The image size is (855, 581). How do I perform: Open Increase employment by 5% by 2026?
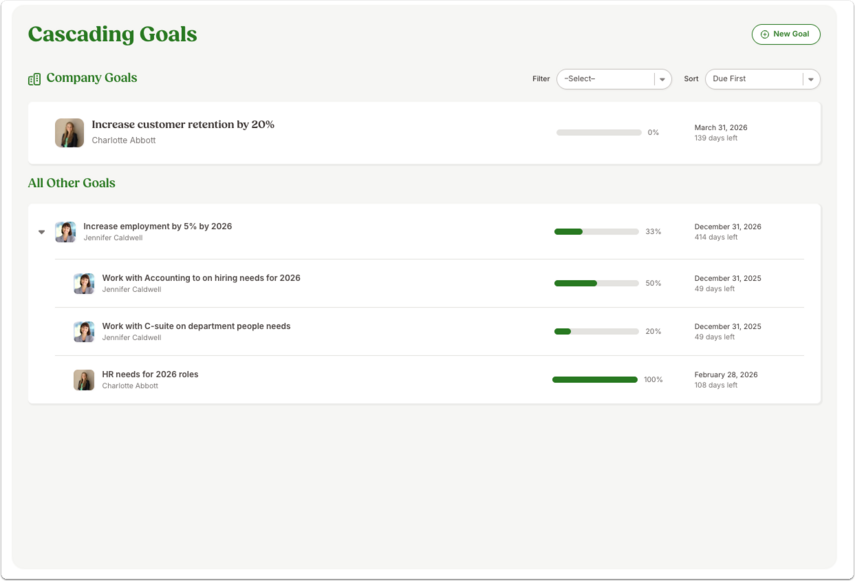point(158,226)
